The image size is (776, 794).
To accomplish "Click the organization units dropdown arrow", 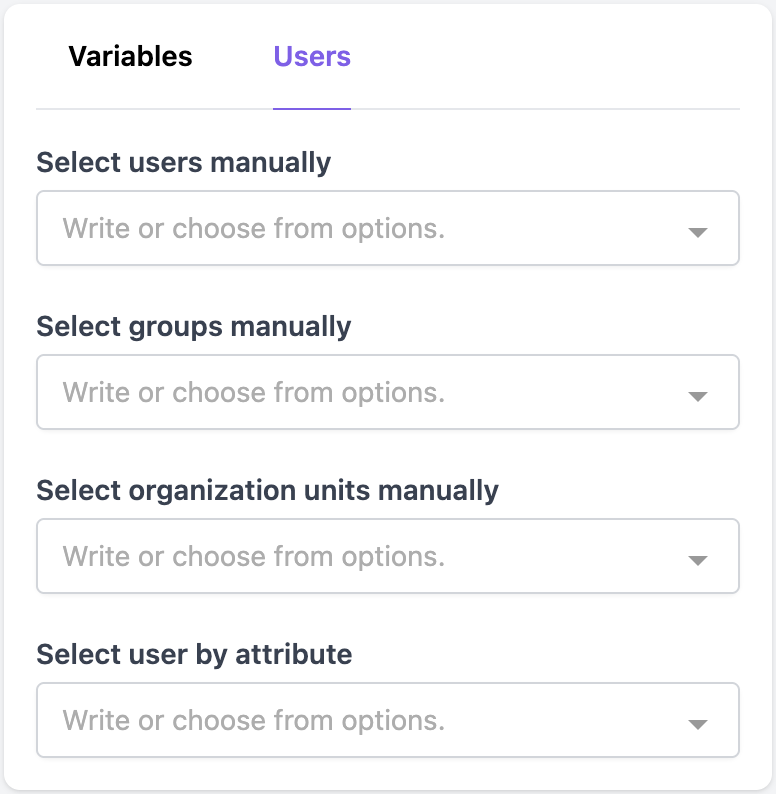I will coord(698,560).
